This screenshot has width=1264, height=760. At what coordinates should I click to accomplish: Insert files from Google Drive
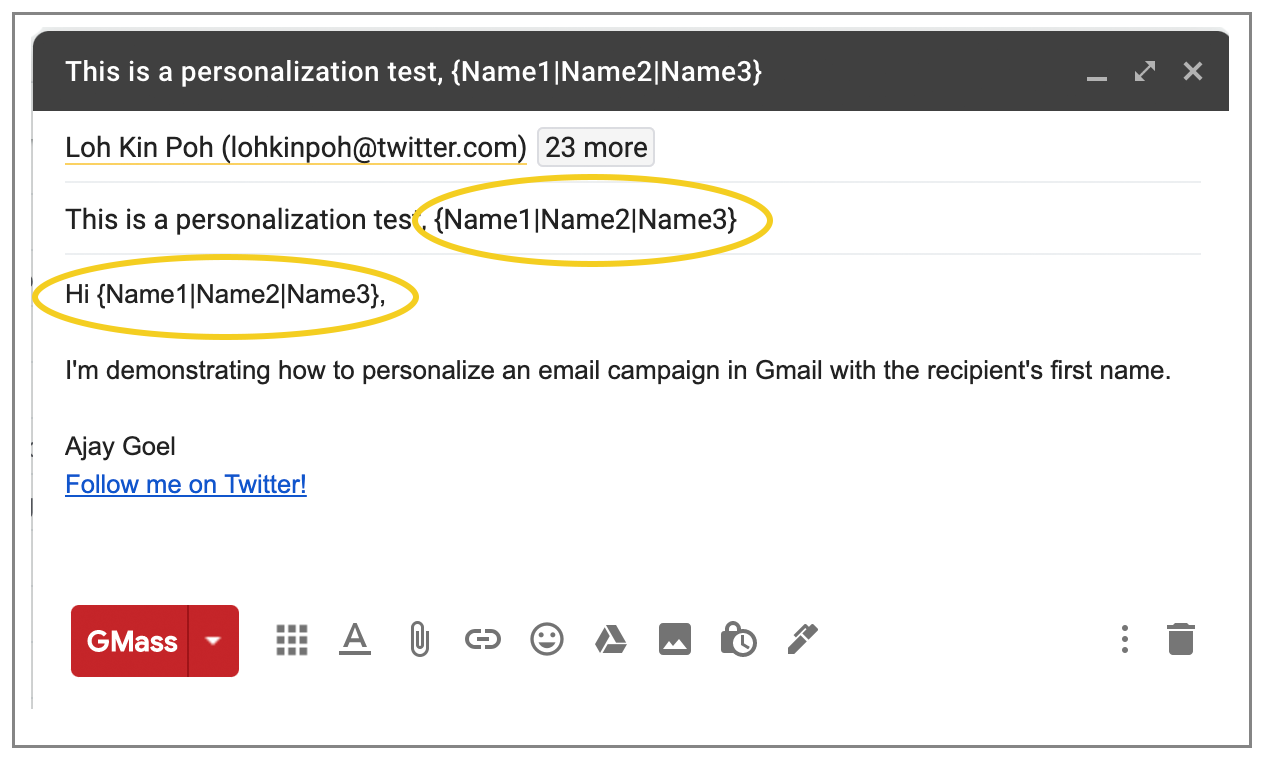click(x=610, y=639)
